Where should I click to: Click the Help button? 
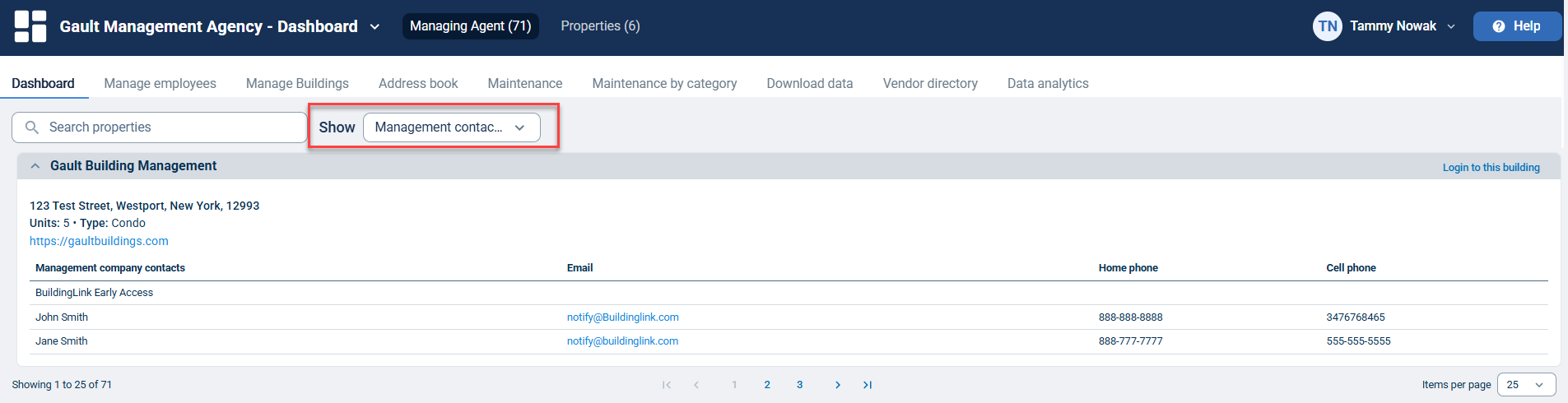[x=1517, y=26]
